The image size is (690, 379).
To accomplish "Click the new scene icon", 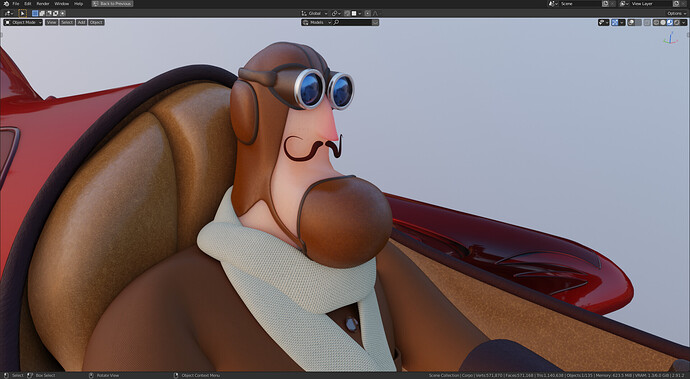I will coord(606,4).
